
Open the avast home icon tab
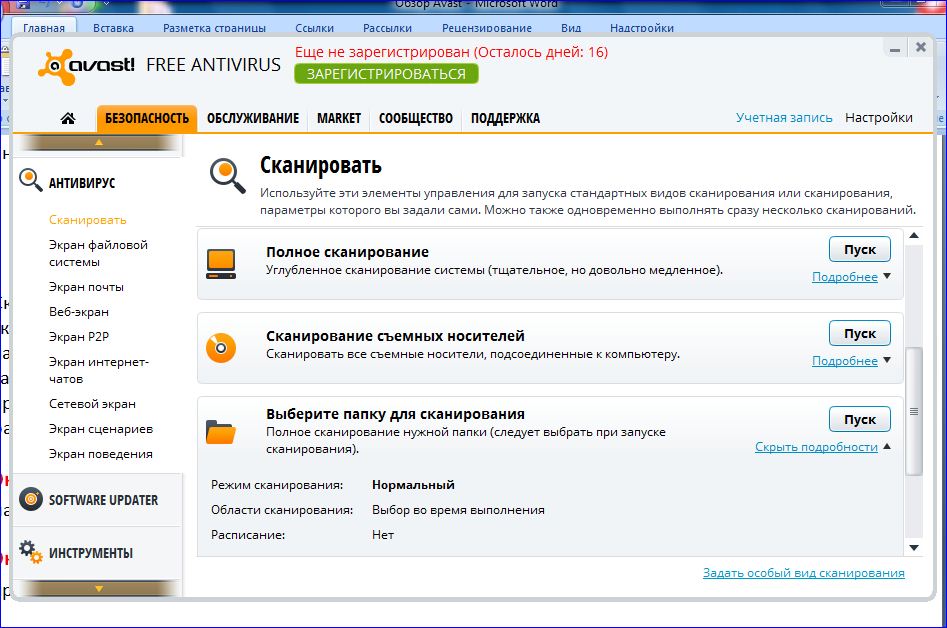click(68, 118)
